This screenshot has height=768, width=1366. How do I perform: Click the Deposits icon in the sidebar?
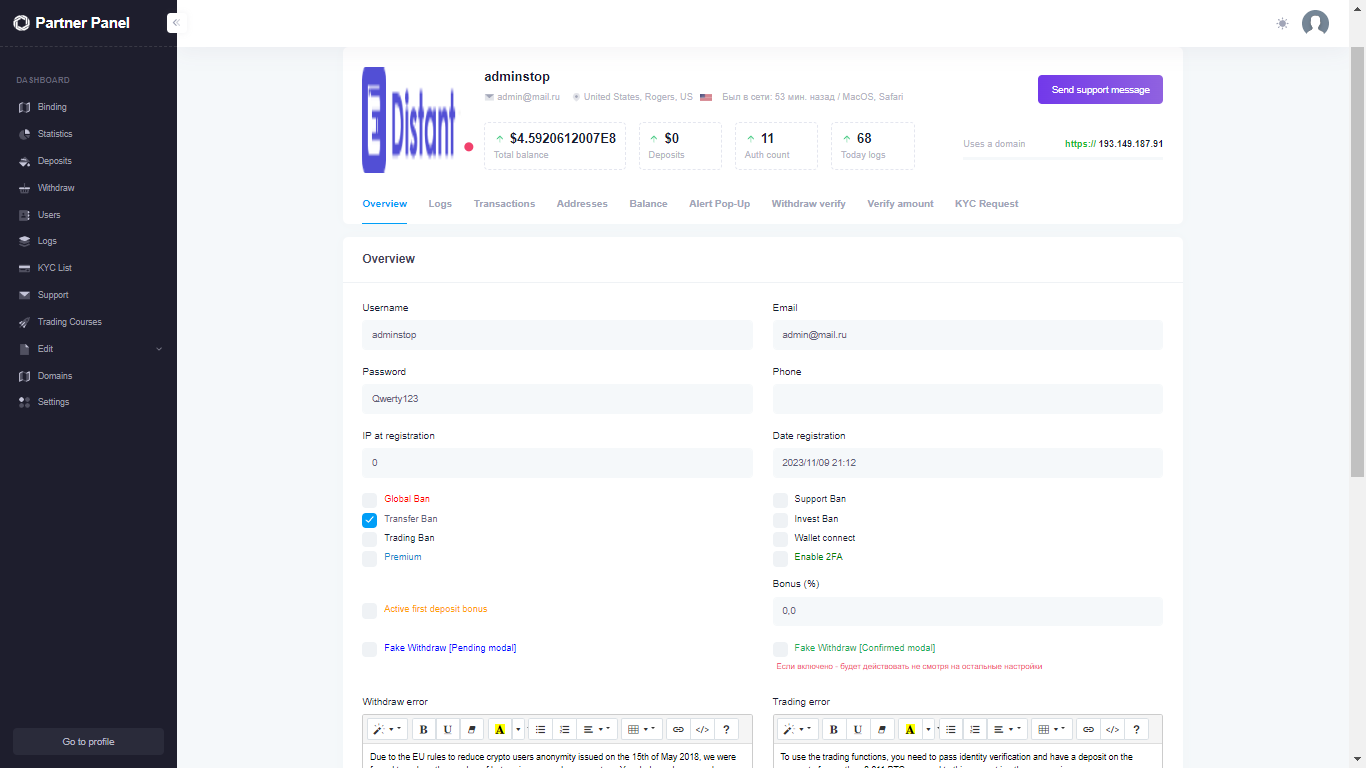pos(25,161)
